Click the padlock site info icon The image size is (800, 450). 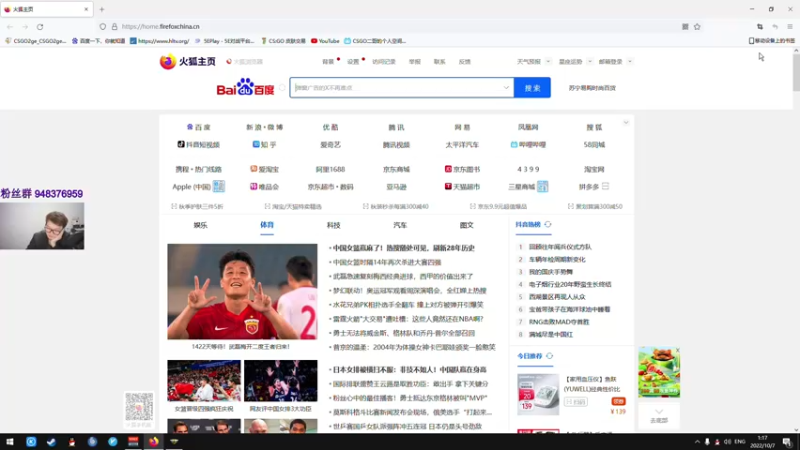click(114, 27)
